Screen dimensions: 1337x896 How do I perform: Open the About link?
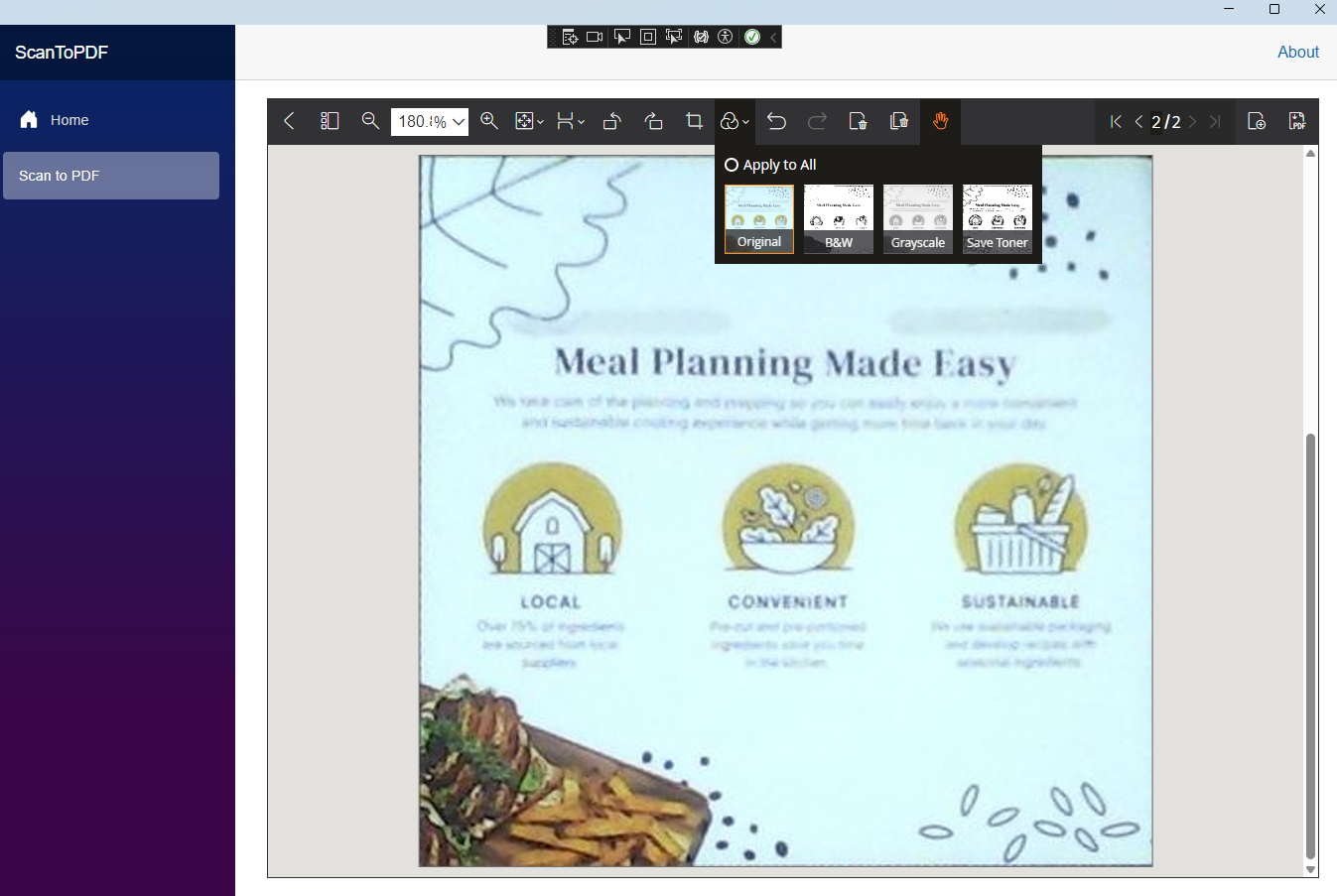click(1297, 52)
